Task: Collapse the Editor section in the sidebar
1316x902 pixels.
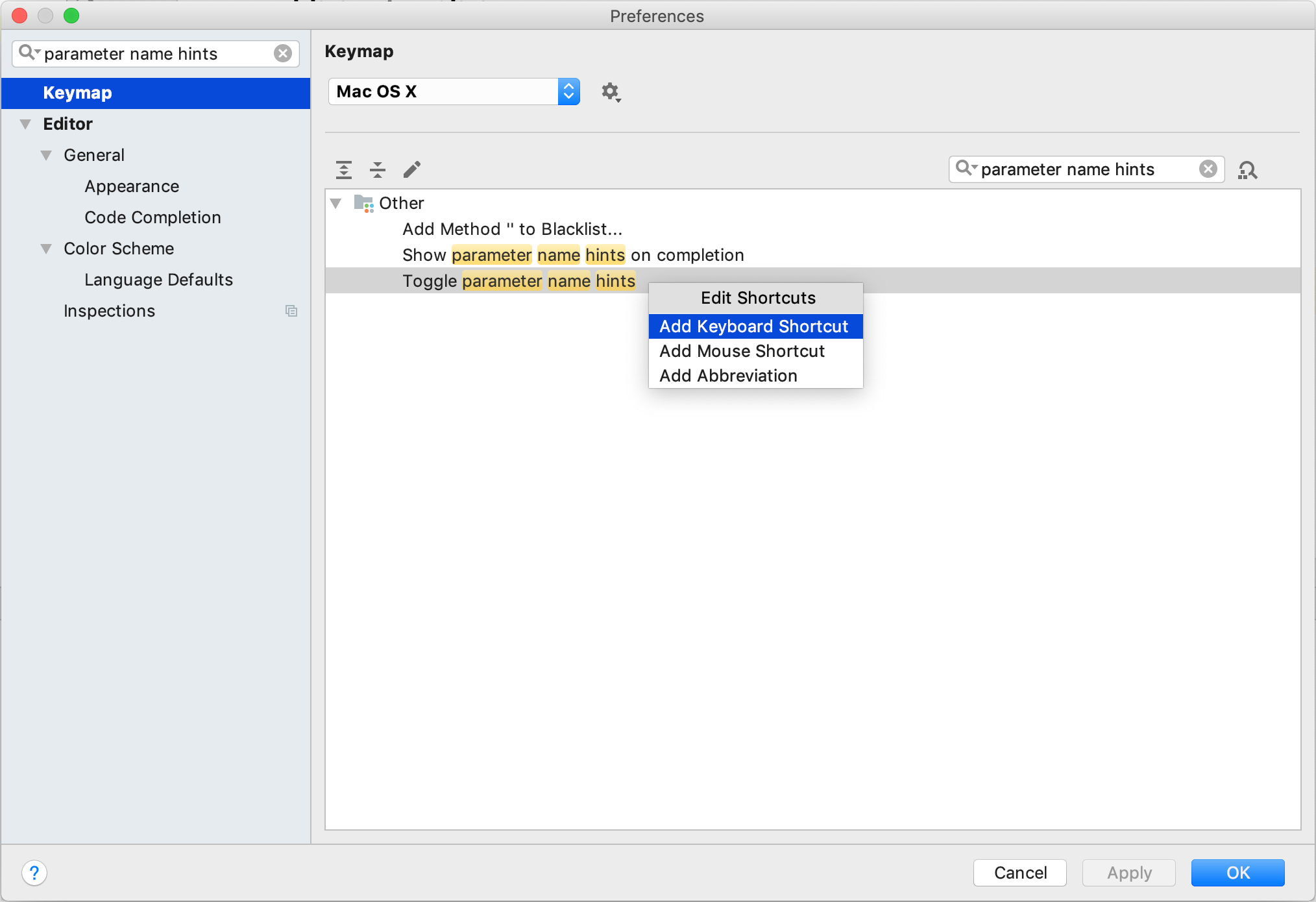Action: (25, 123)
